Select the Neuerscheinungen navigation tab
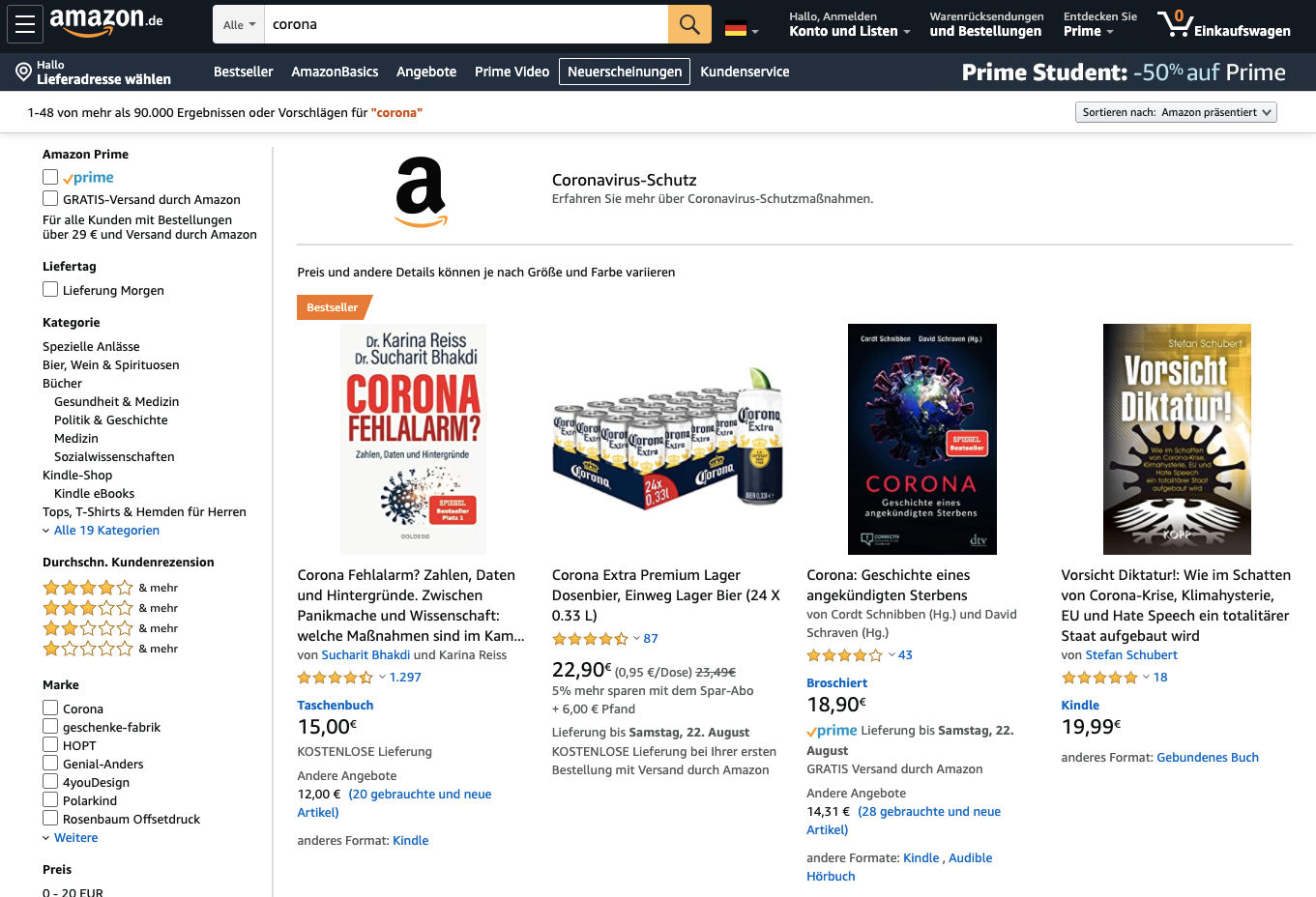This screenshot has width=1316, height=897. [x=624, y=71]
